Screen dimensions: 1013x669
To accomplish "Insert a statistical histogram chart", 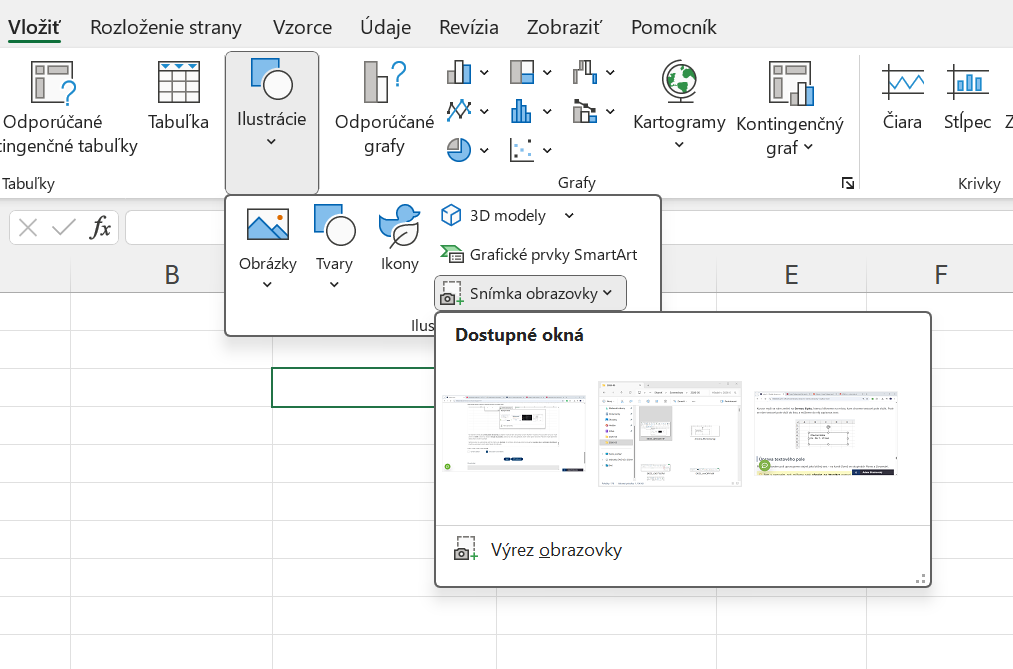I will 522,111.
